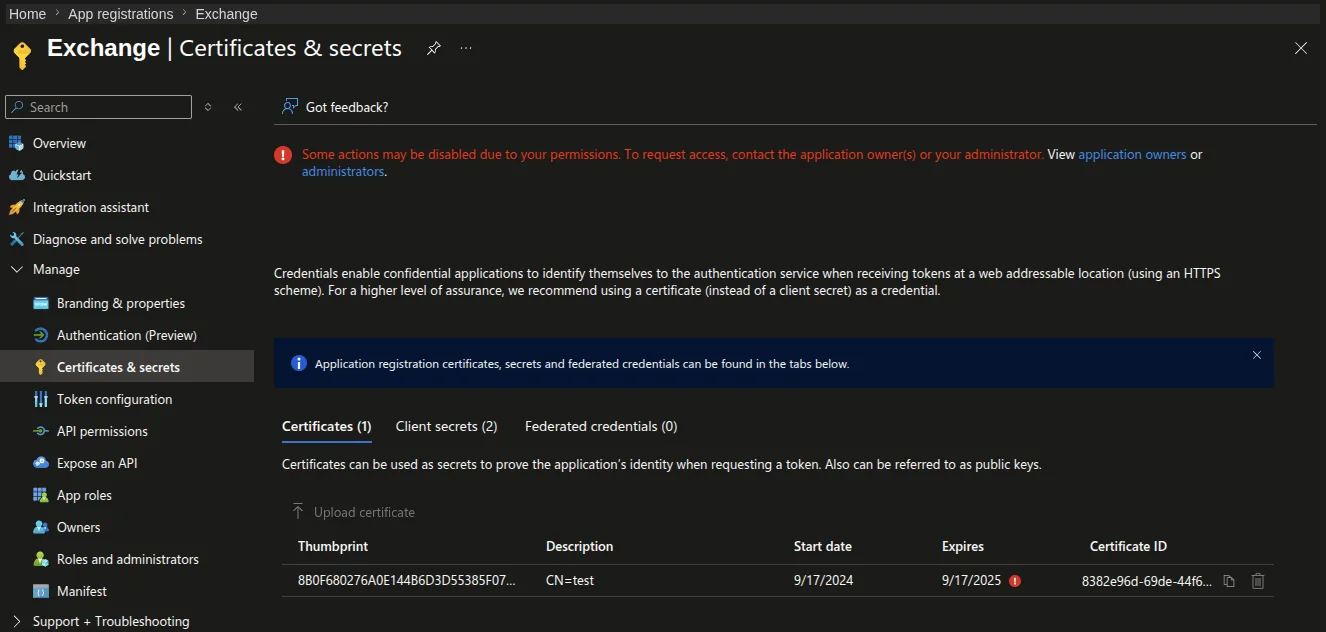This screenshot has width=1326, height=632.
Task: Click the blue info icon in banner
Action: pyautogui.click(x=298, y=363)
